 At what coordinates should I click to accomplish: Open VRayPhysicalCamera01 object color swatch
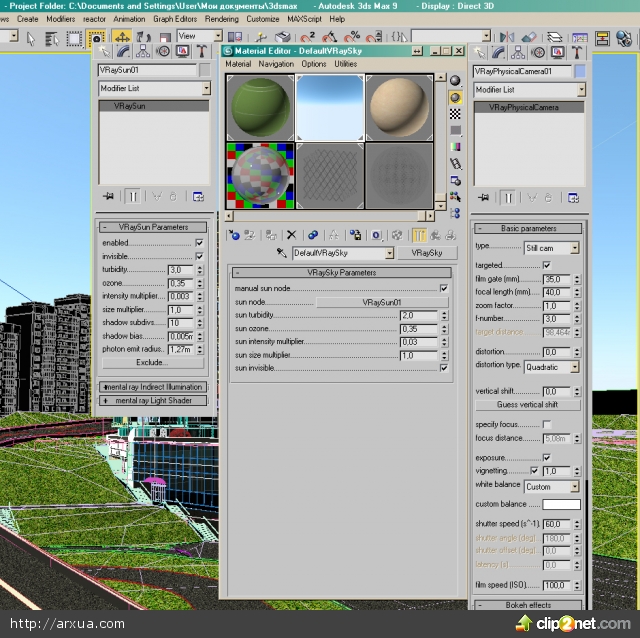tap(580, 71)
